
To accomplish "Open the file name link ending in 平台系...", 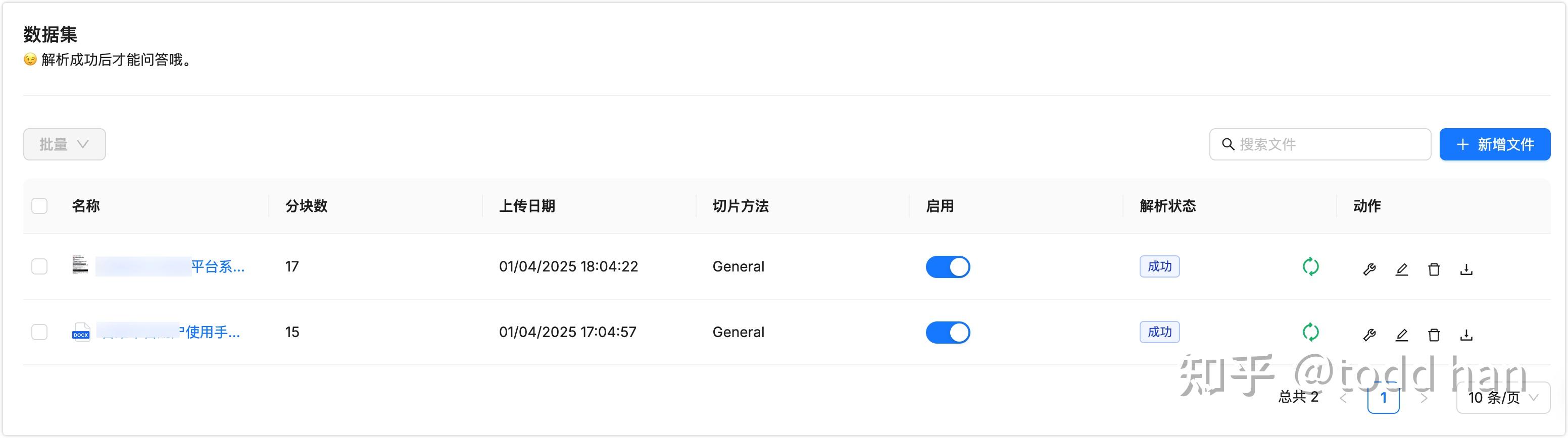I will [217, 266].
